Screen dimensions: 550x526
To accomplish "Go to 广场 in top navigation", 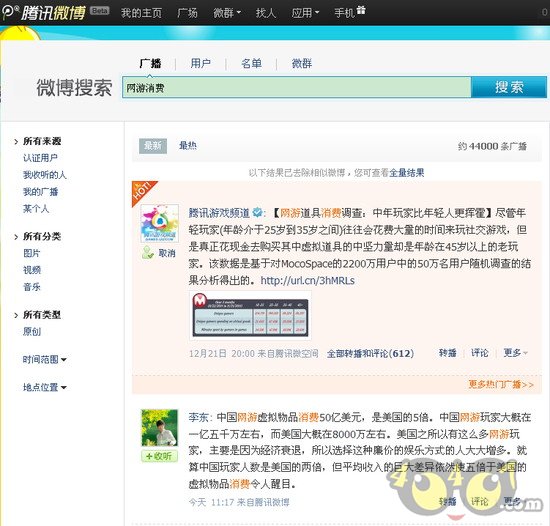I will click(x=187, y=13).
